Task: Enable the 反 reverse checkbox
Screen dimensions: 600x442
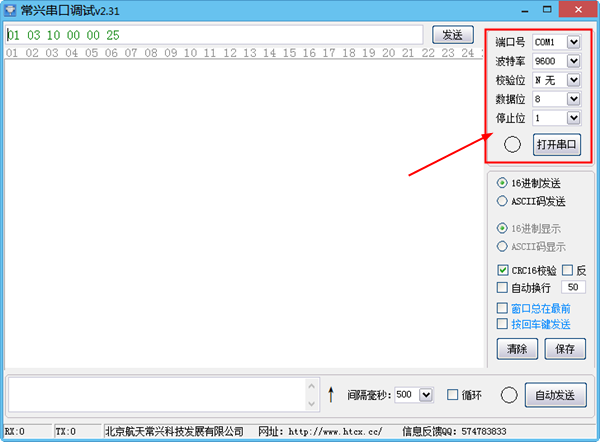Action: pos(567,270)
